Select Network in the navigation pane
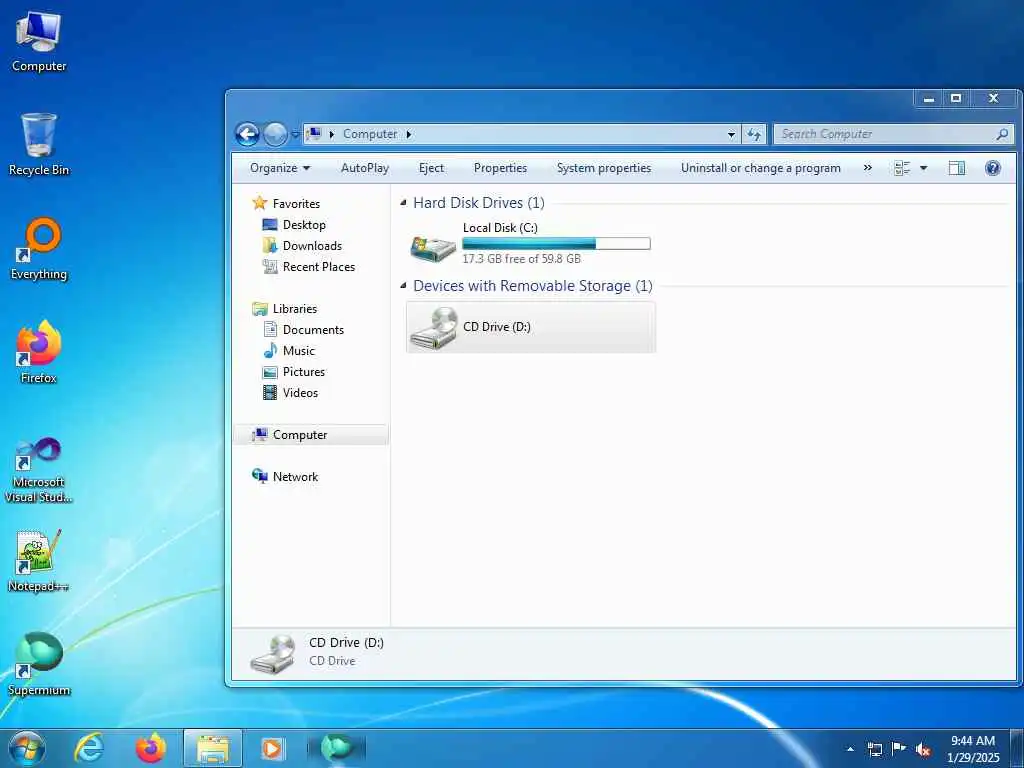 [295, 477]
